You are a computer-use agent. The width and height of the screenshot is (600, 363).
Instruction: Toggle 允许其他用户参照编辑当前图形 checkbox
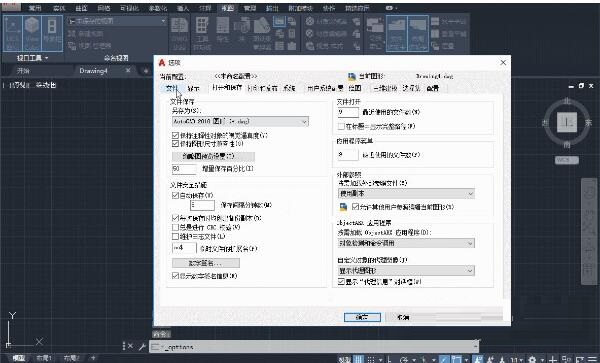tap(355, 207)
